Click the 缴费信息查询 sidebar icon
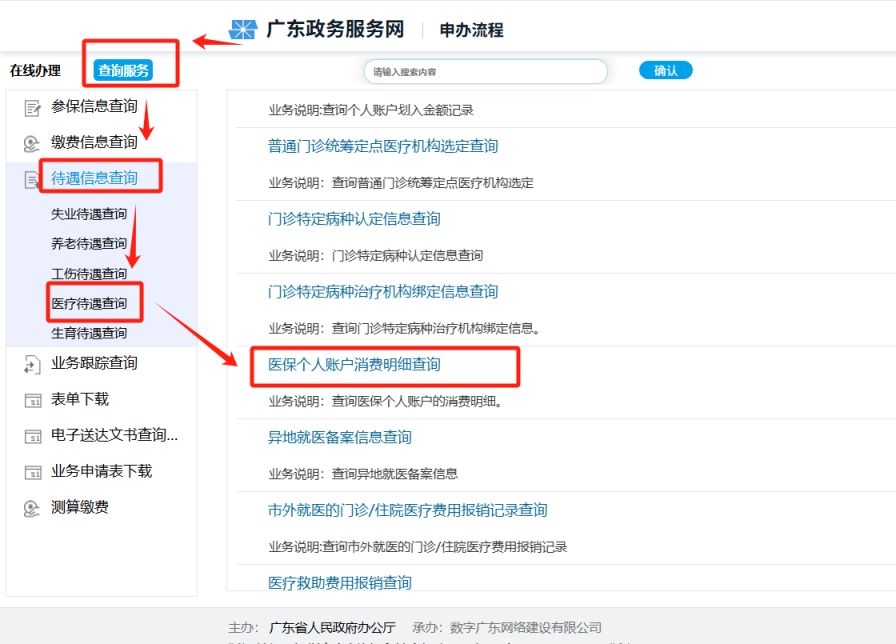The image size is (896, 644). [32, 143]
